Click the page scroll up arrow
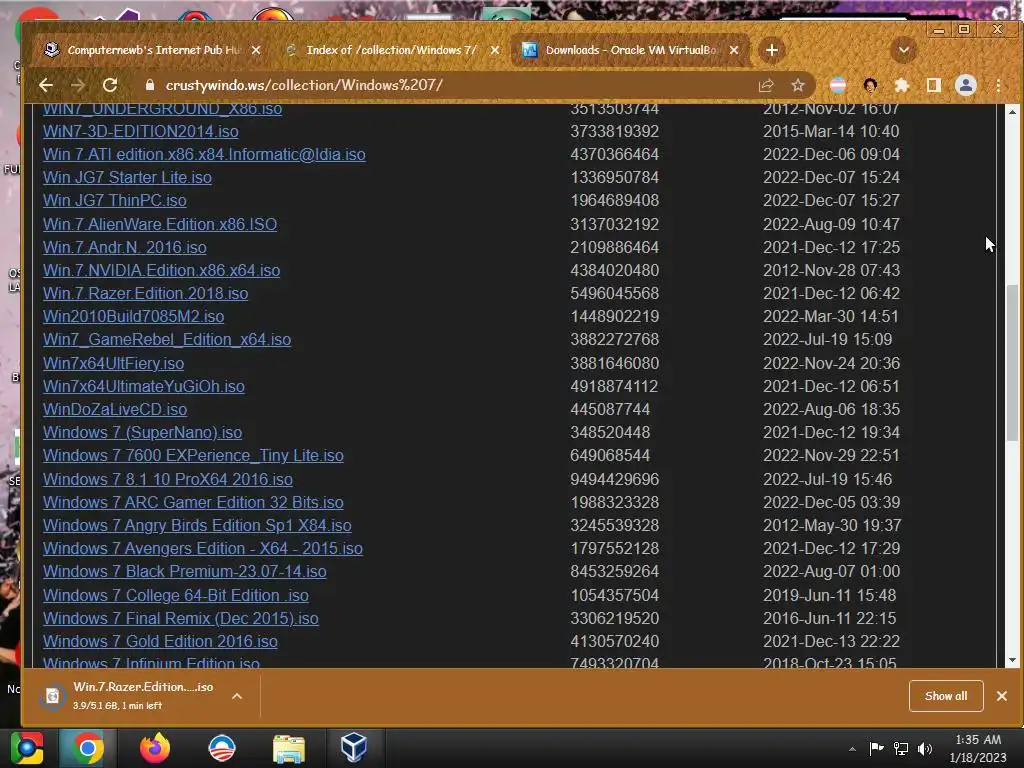The width and height of the screenshot is (1024, 768). point(1012,112)
